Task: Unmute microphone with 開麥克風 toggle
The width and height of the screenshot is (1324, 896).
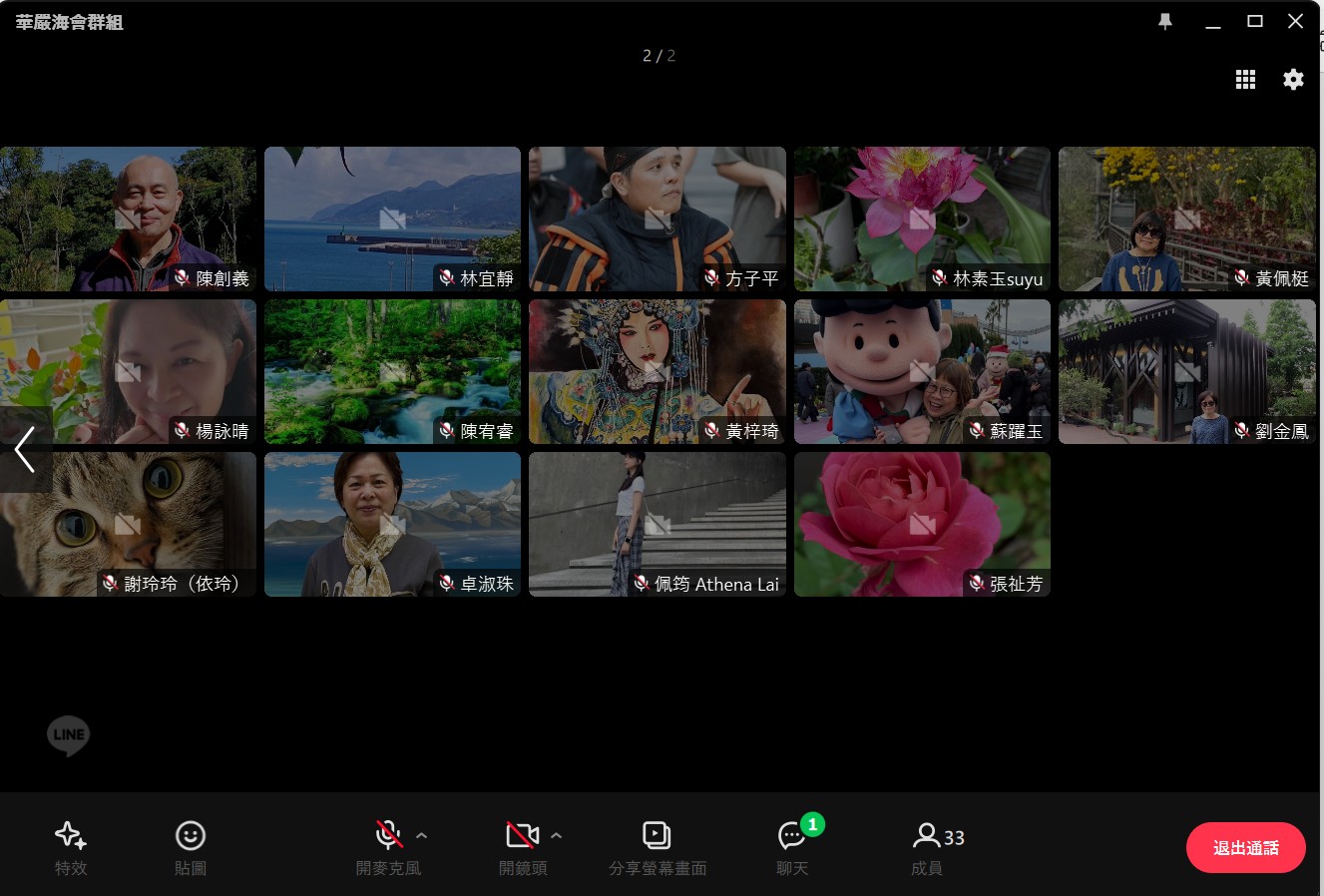Action: click(x=388, y=835)
